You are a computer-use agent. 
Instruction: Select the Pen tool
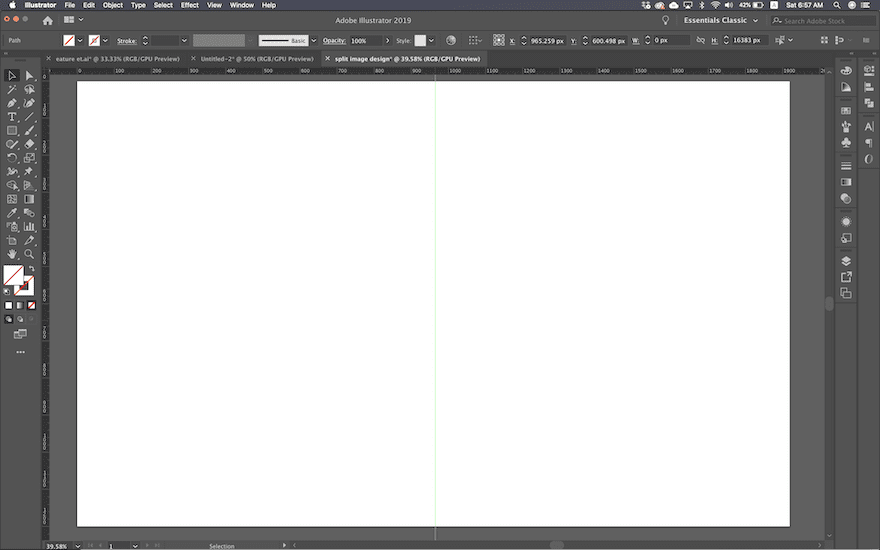(12, 103)
